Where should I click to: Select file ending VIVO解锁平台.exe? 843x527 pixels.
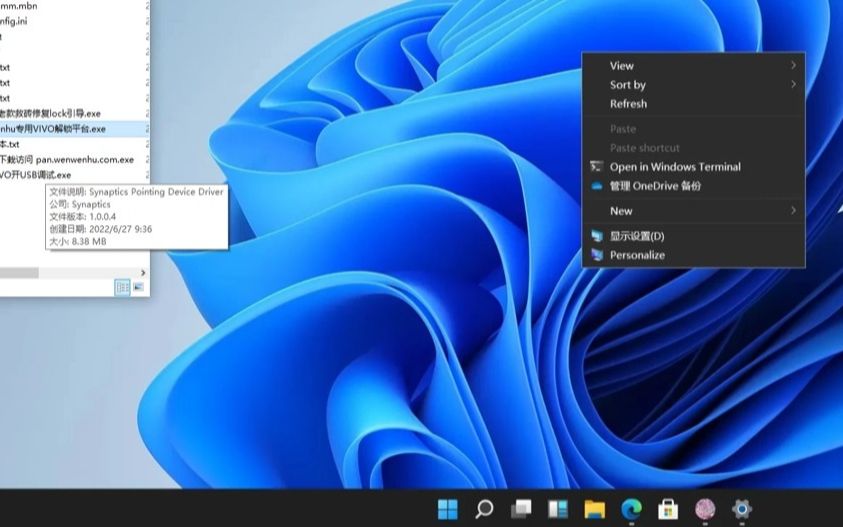tap(53, 129)
